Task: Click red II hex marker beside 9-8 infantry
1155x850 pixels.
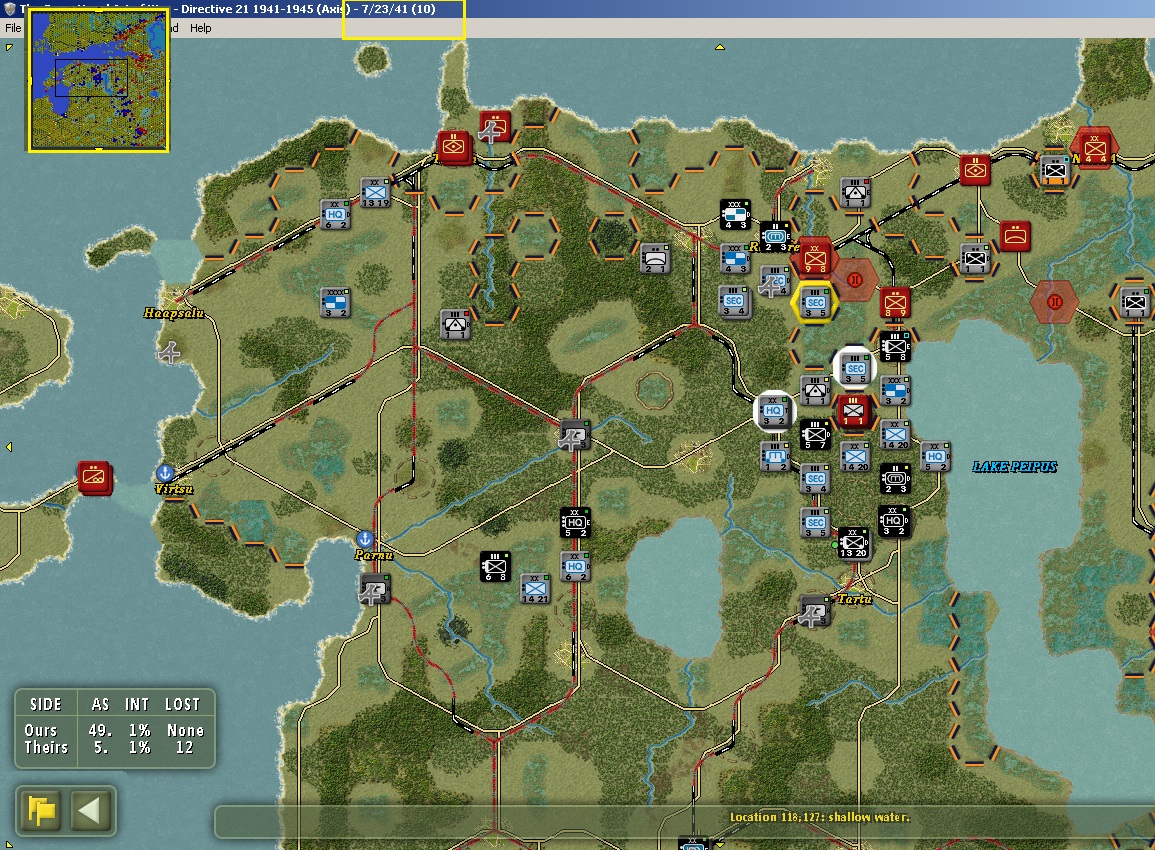Action: (854, 280)
